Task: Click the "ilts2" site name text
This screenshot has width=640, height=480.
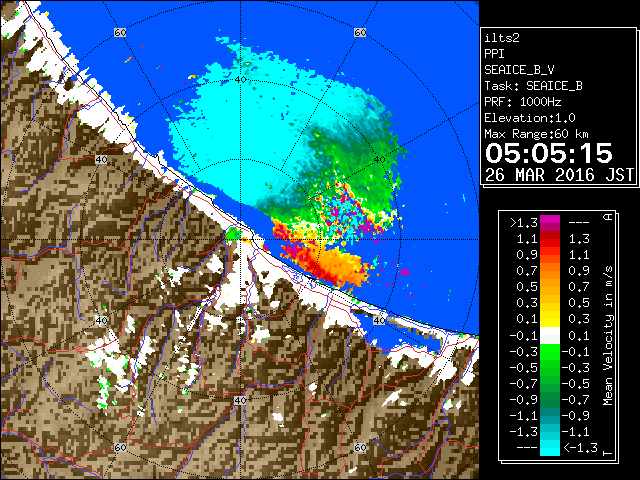Action: point(502,38)
